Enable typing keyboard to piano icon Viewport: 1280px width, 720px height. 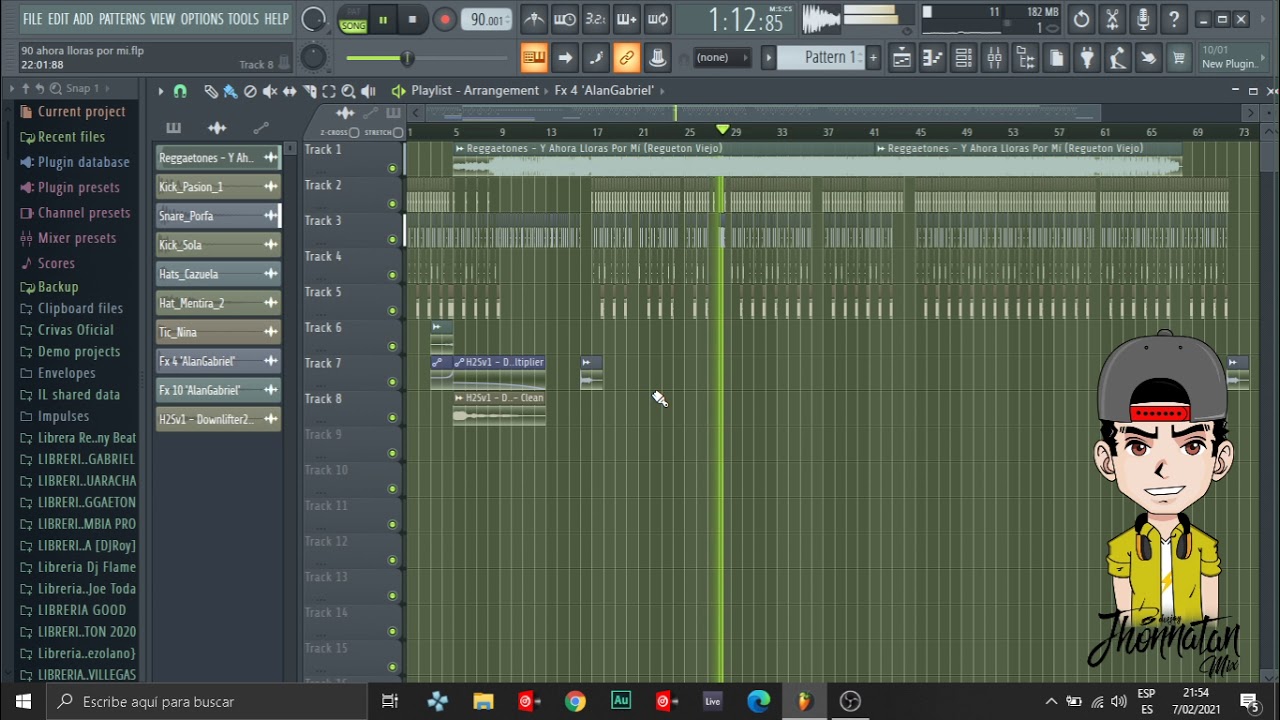click(534, 58)
